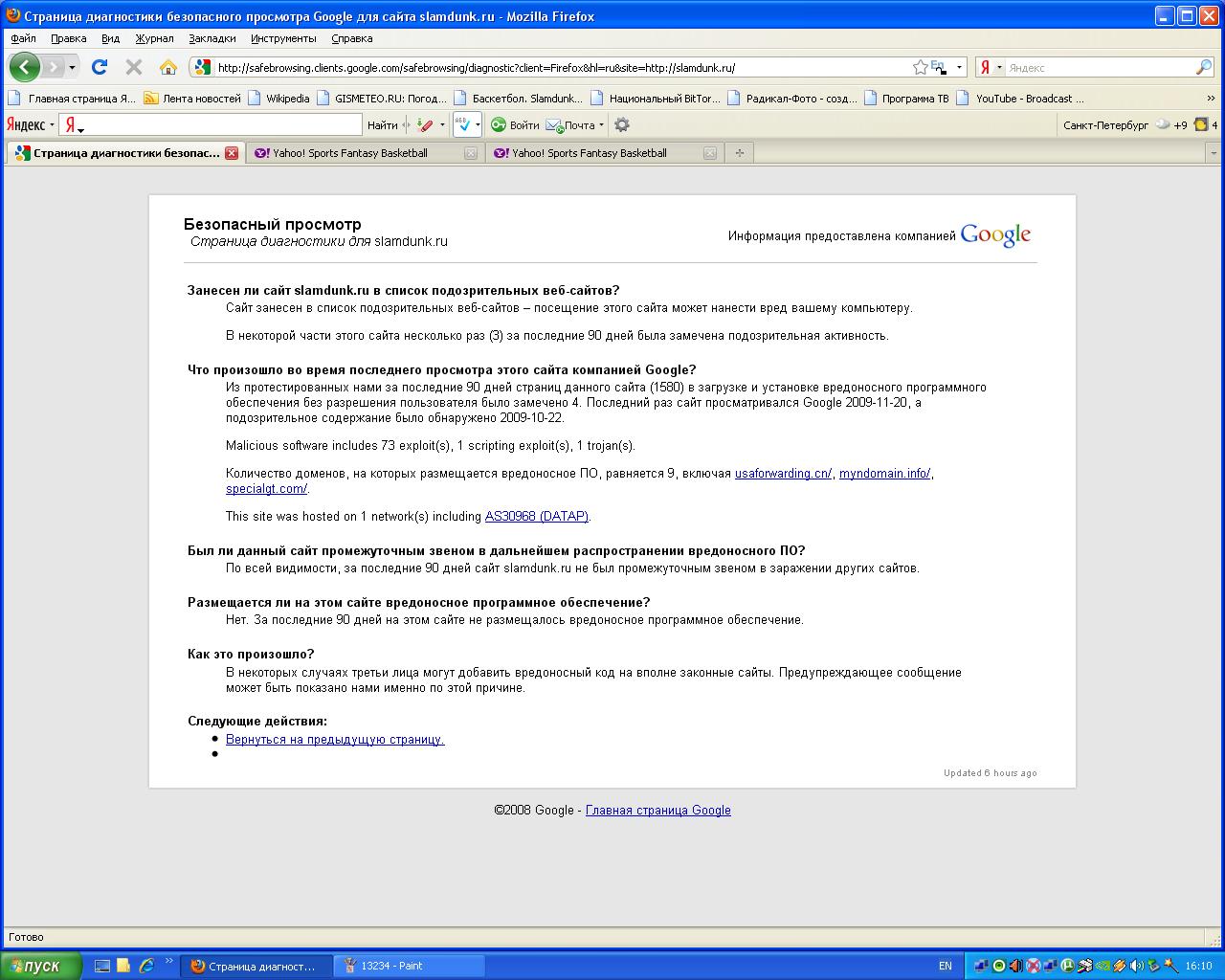
Task: Click the Google logo in page header
Action: click(995, 235)
